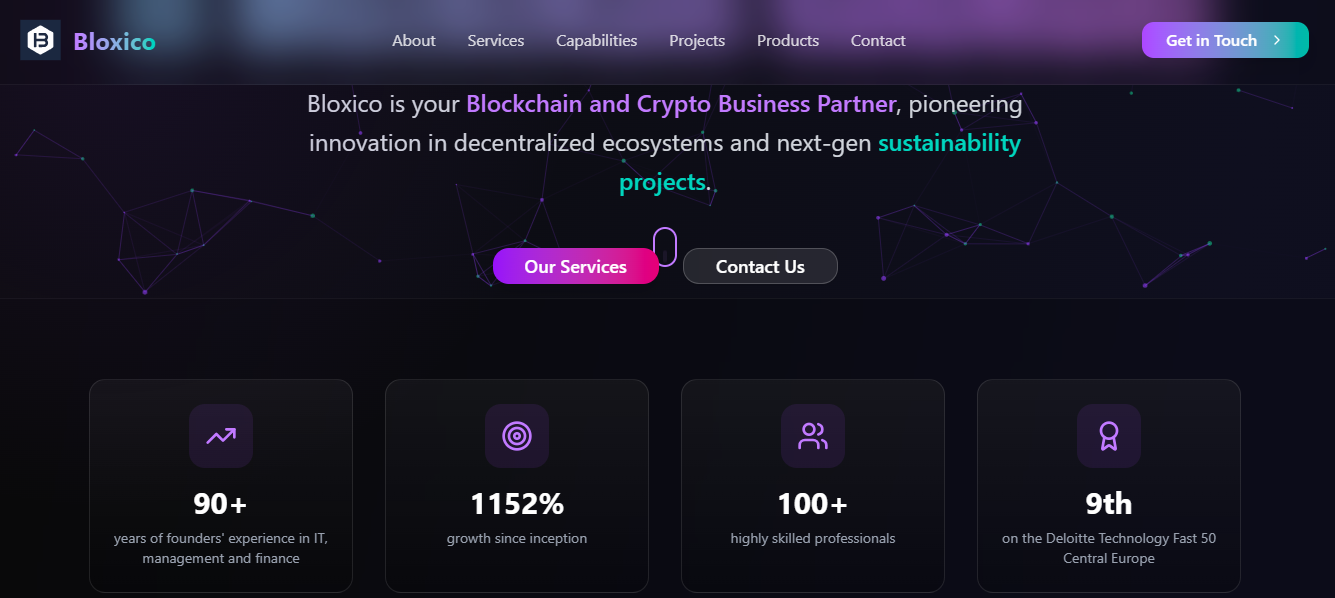Screen dimensions: 1335x598
Task: Open the About menu item
Action: click(413, 41)
